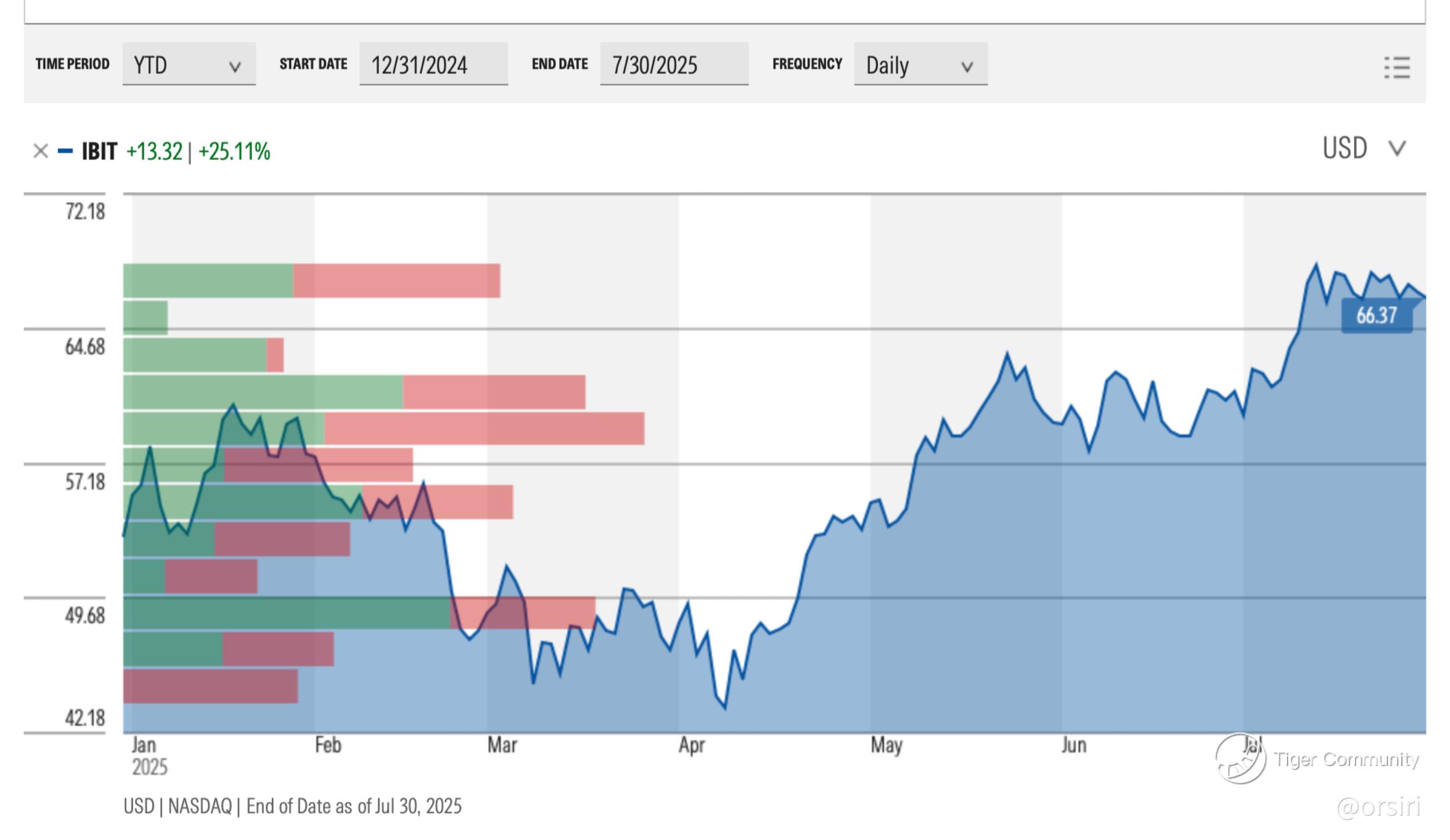Select the bottom red volume bar

[210, 686]
